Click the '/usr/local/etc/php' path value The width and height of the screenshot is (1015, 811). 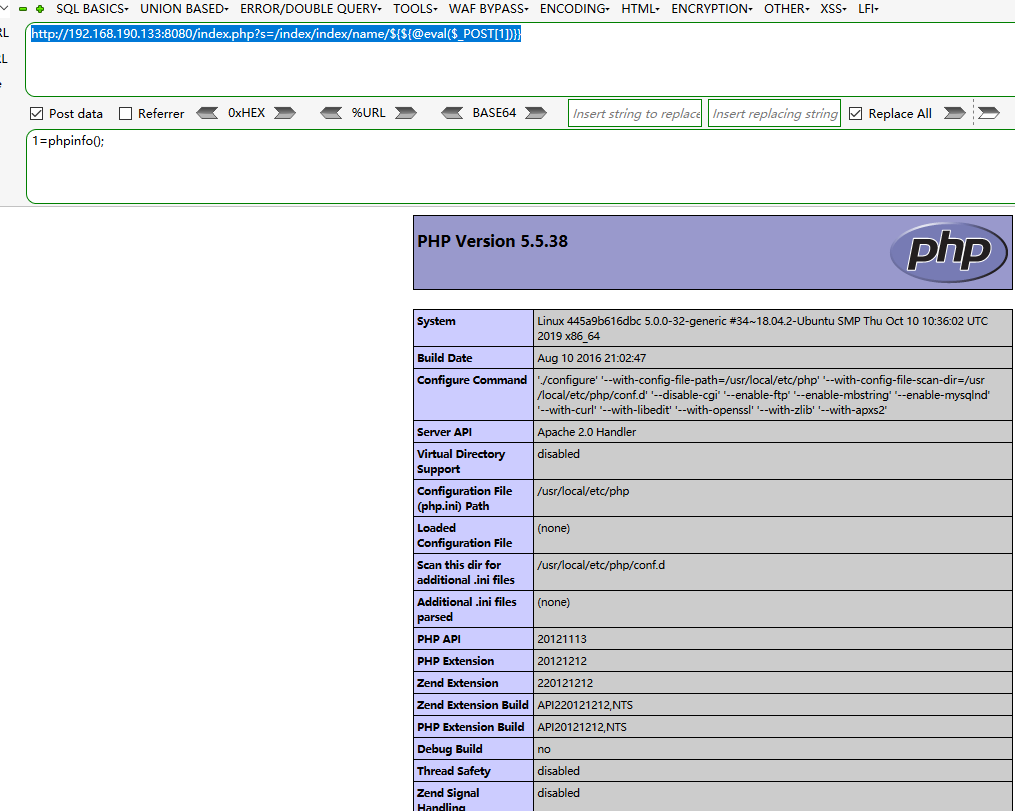click(x=583, y=491)
